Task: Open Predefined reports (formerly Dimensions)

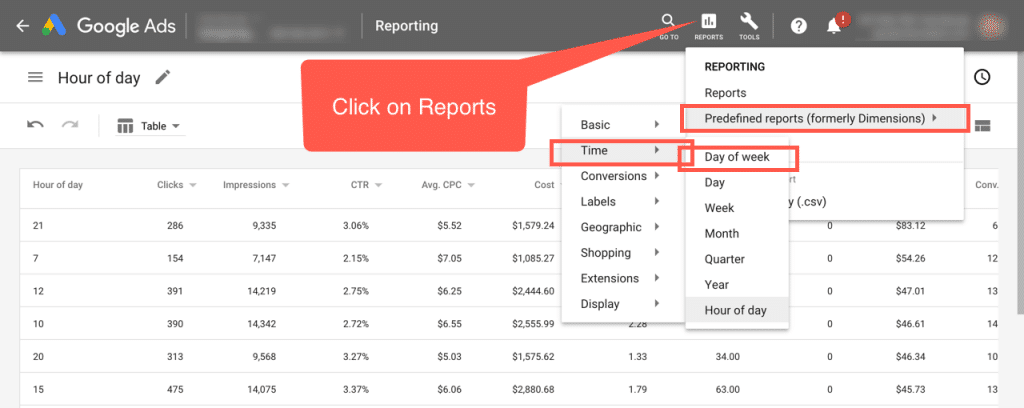Action: click(824, 118)
